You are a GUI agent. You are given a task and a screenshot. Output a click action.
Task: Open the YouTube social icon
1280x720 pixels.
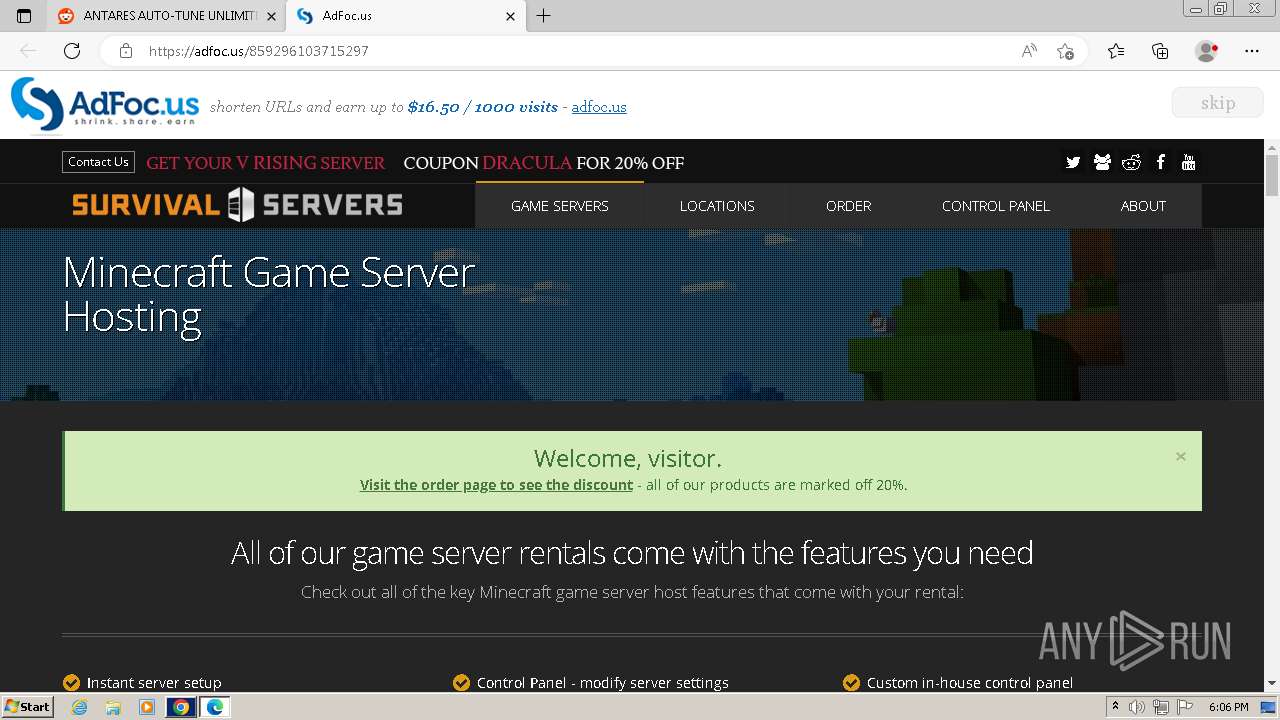coord(1188,162)
